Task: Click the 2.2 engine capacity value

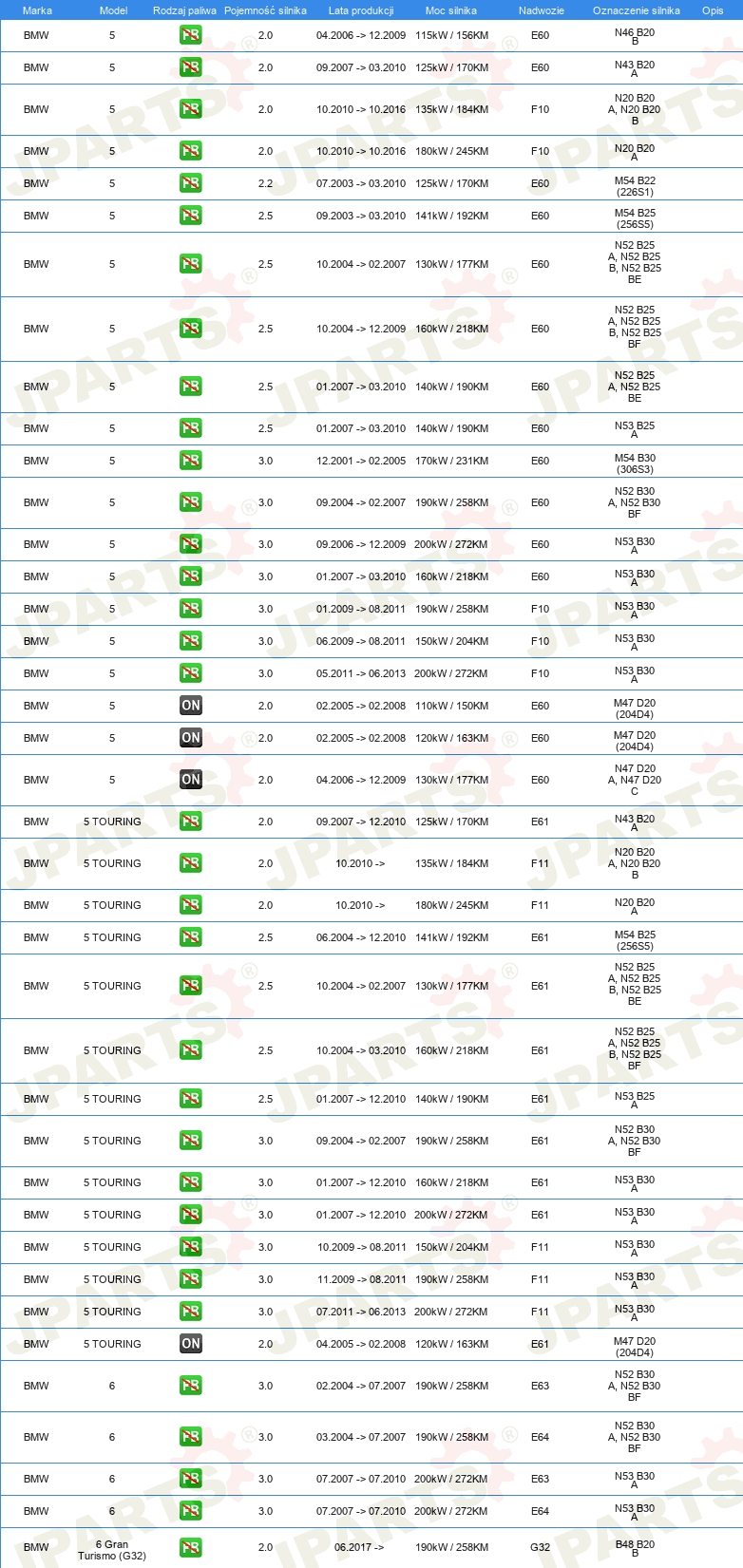Action: tap(265, 183)
